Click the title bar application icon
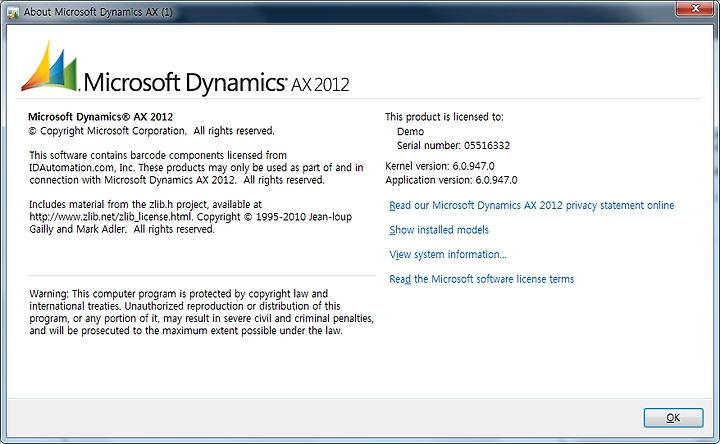720x444 pixels. pos(13,12)
